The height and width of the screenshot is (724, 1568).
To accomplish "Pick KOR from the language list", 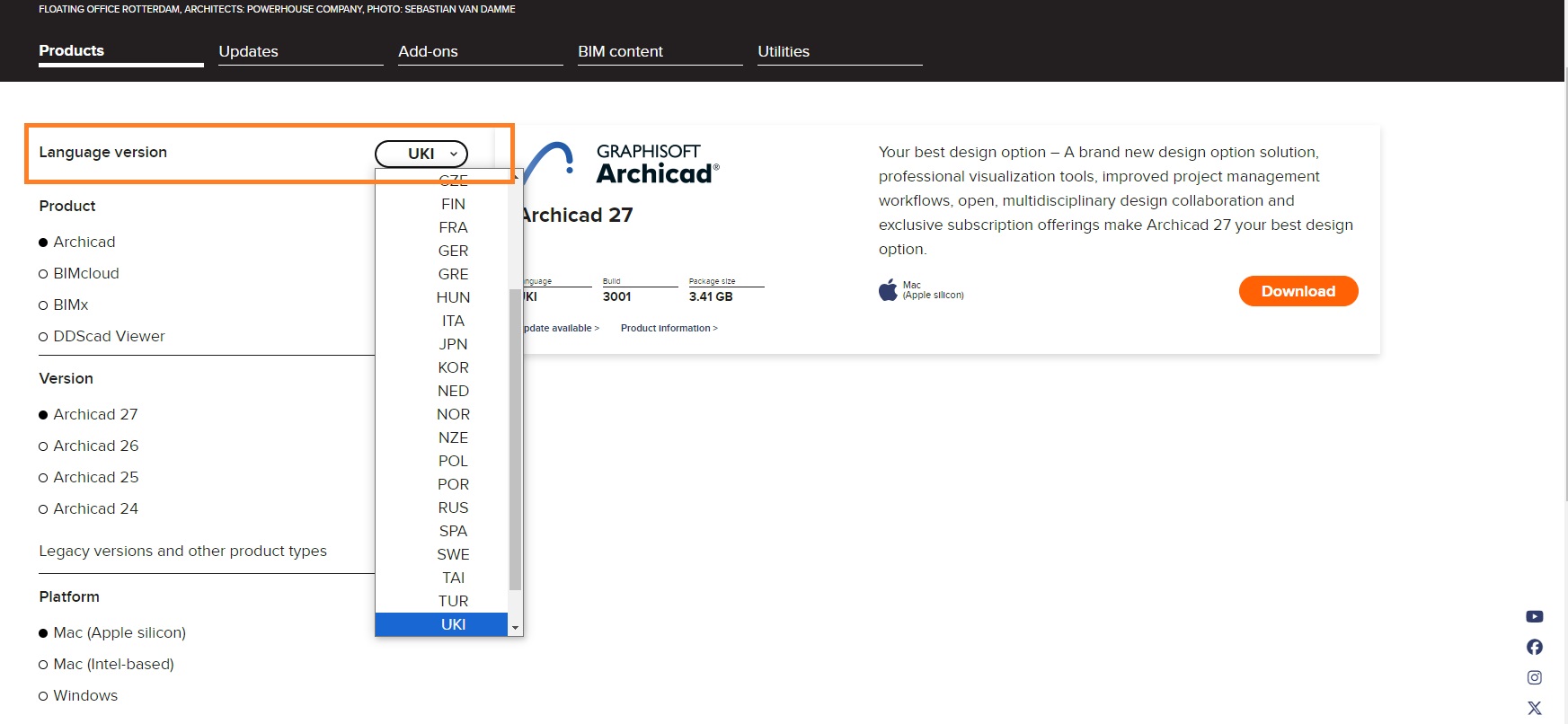I will point(442,367).
